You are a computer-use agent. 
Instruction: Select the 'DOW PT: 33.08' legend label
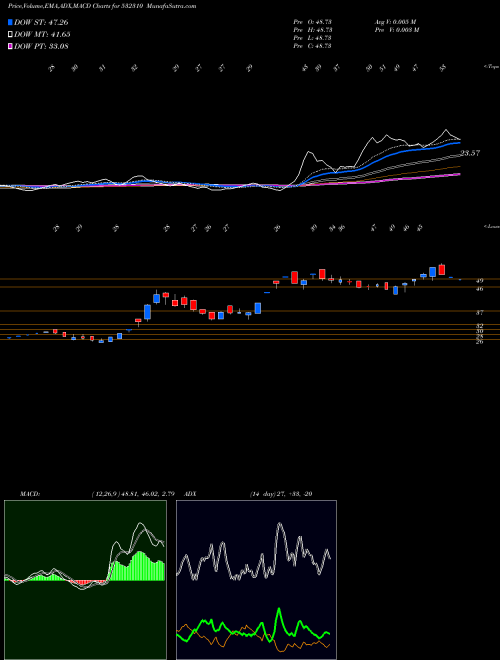41,46
